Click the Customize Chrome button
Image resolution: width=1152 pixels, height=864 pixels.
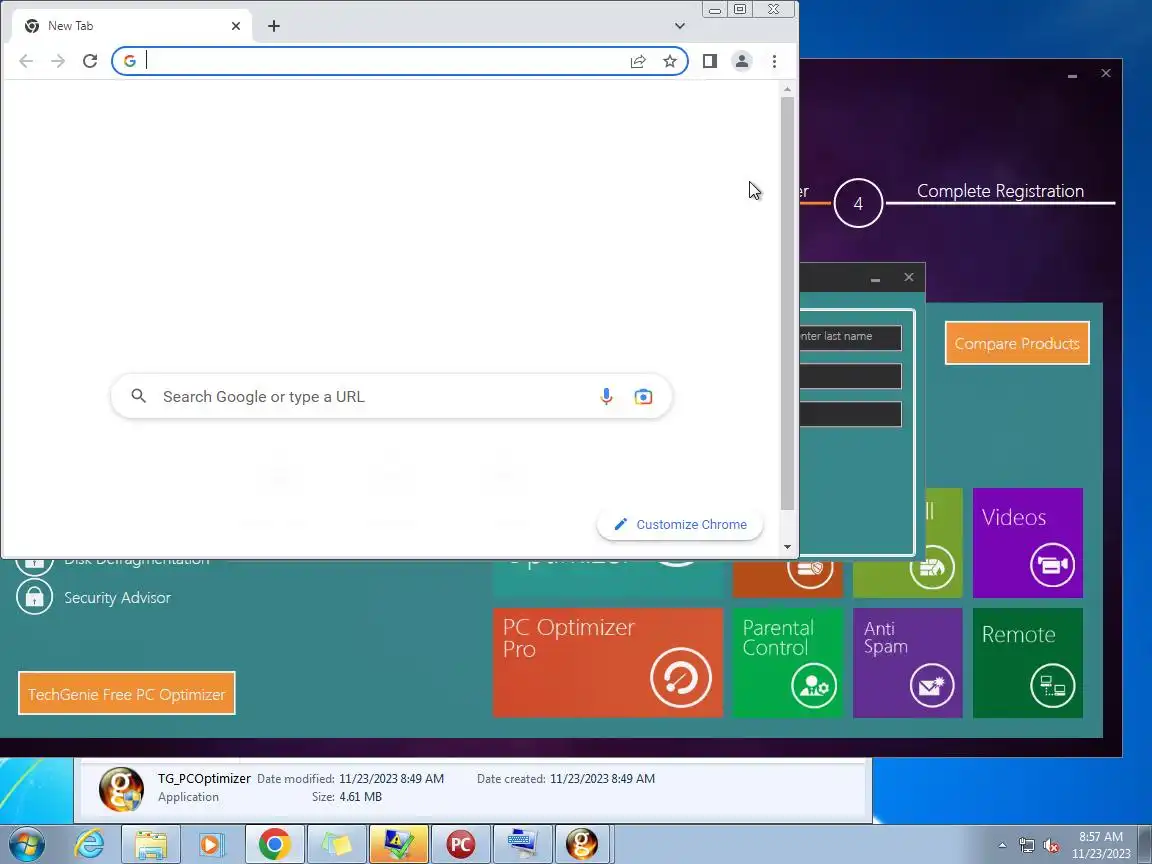pos(680,525)
